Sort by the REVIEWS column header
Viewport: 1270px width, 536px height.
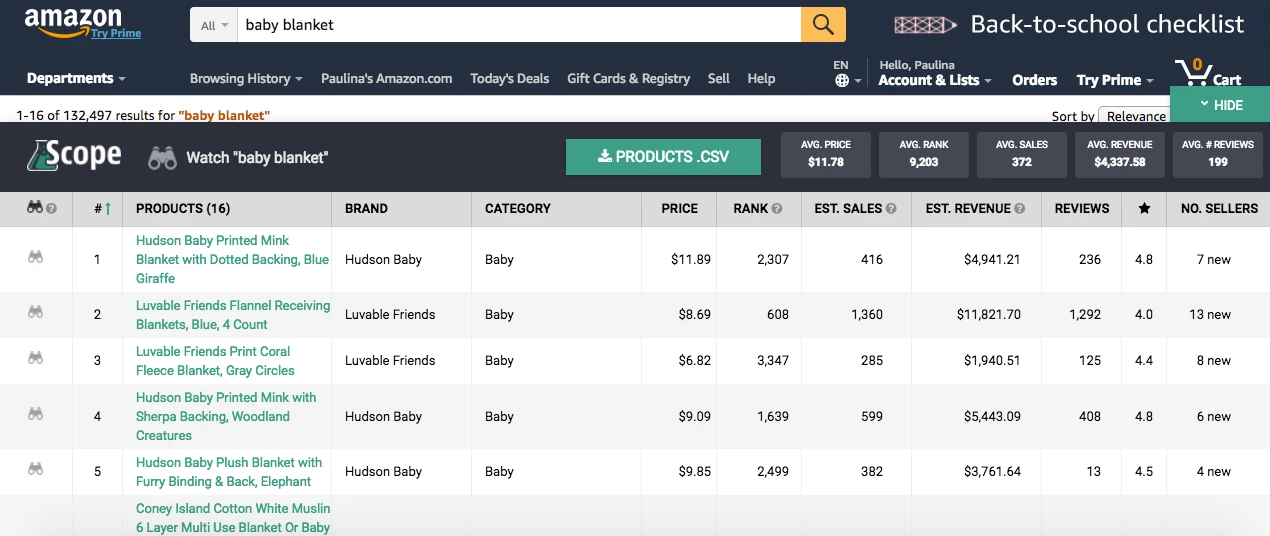pos(1081,208)
